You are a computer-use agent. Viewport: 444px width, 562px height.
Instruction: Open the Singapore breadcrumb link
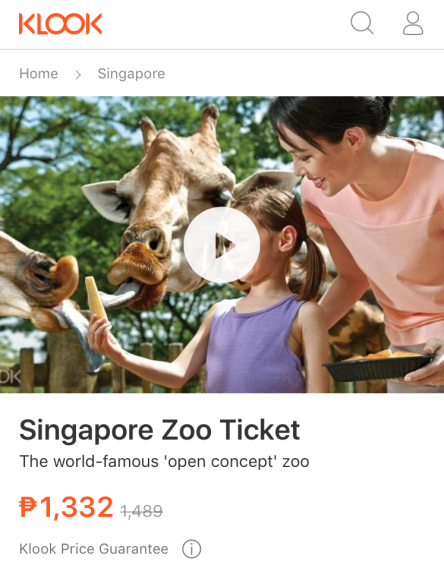[x=131, y=74]
